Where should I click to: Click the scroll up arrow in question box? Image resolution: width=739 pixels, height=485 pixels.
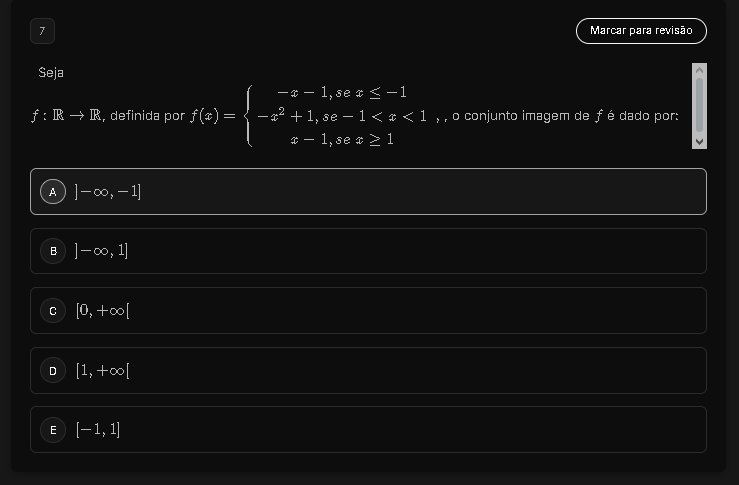(x=699, y=70)
